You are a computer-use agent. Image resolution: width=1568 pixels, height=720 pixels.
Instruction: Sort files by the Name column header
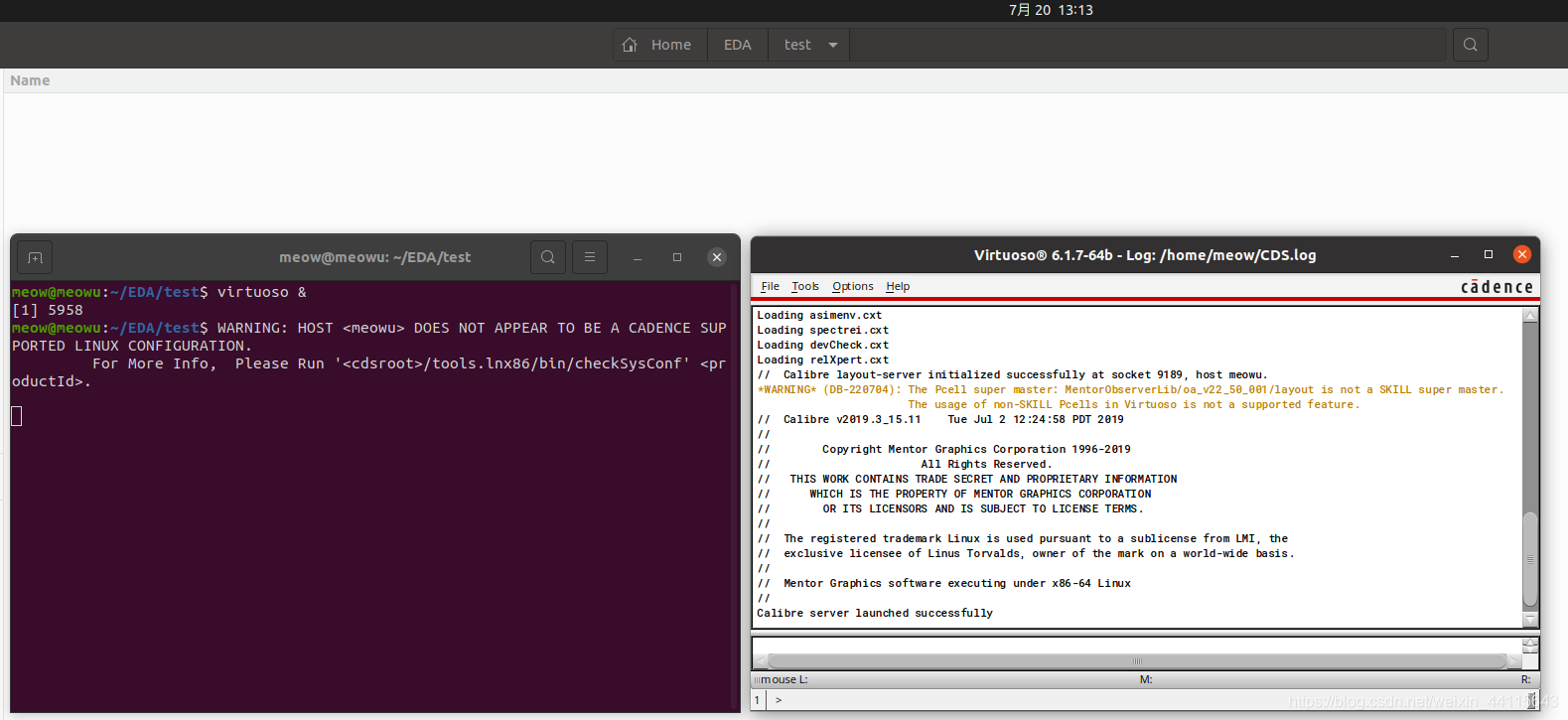tap(30, 80)
